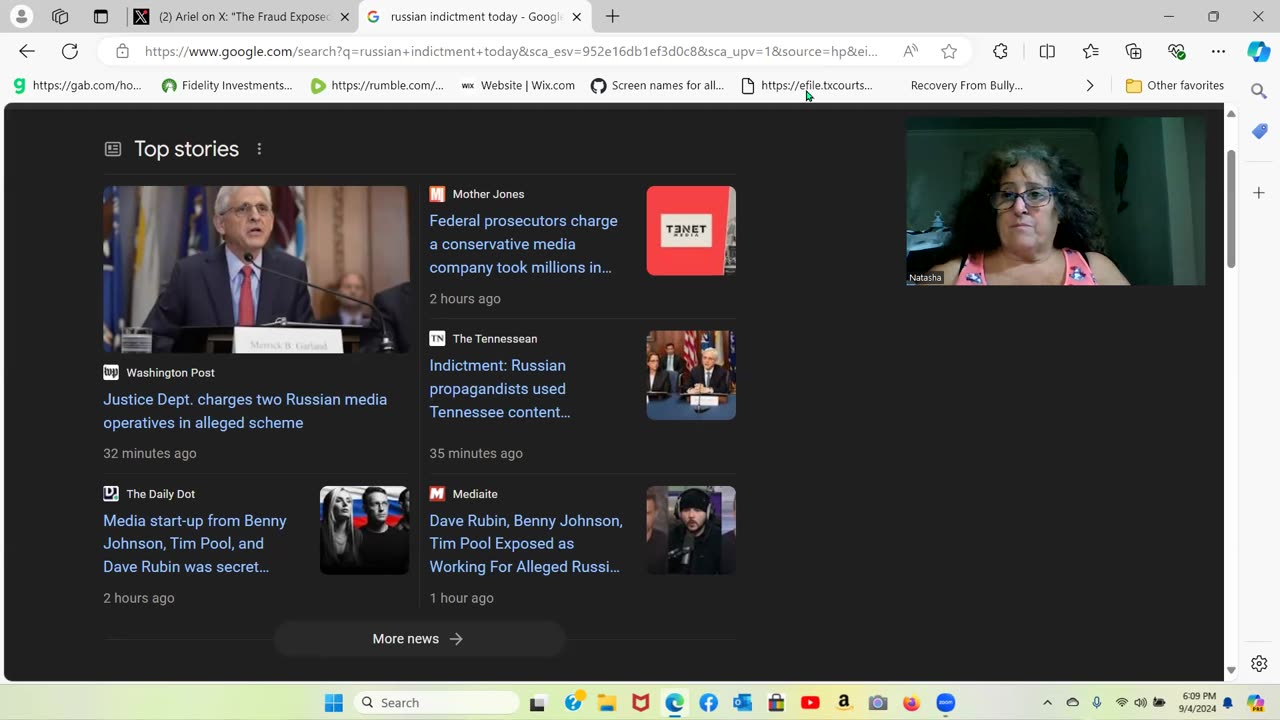Open Facebook from the taskbar
The width and height of the screenshot is (1280, 720).
click(709, 703)
